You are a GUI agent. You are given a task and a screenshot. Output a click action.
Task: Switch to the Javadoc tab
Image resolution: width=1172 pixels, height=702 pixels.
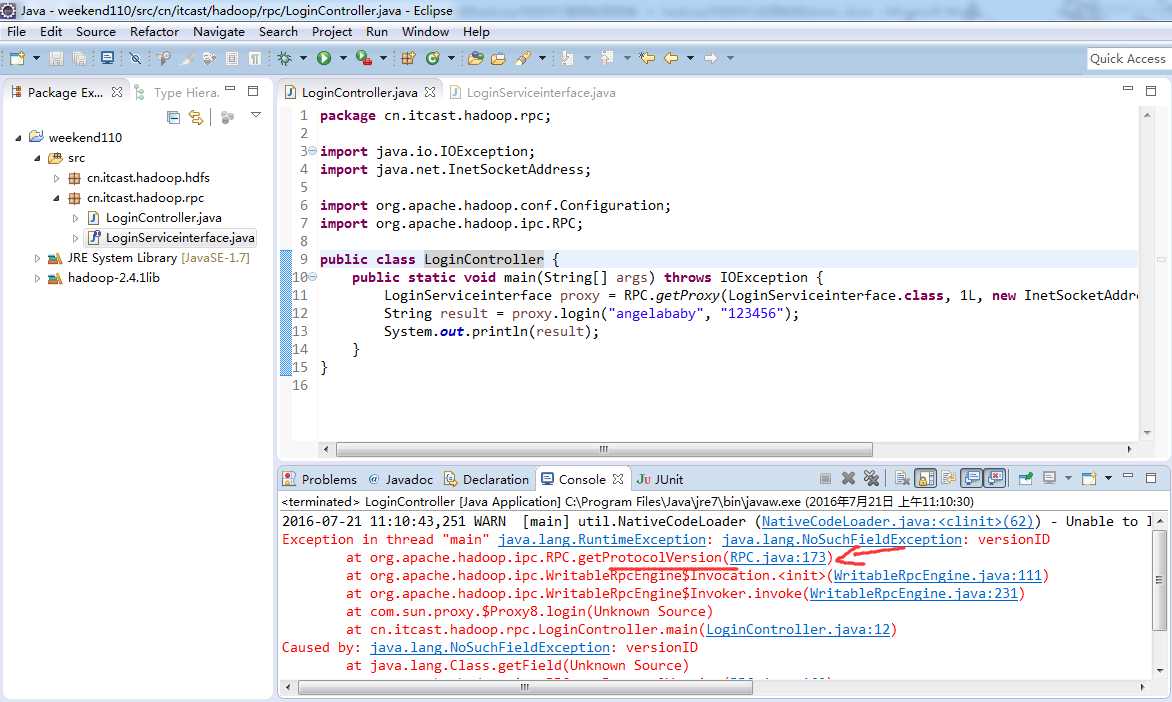point(401,479)
